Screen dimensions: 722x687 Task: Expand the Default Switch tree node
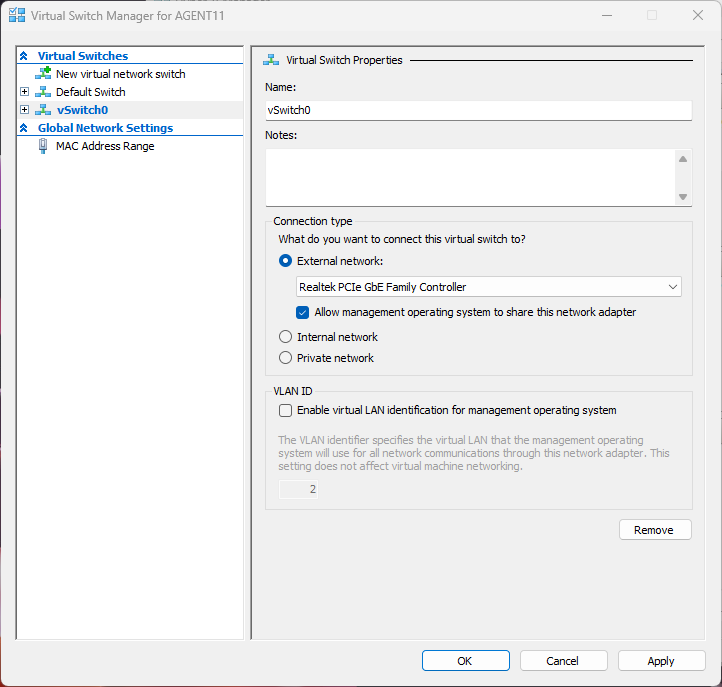click(x=24, y=92)
